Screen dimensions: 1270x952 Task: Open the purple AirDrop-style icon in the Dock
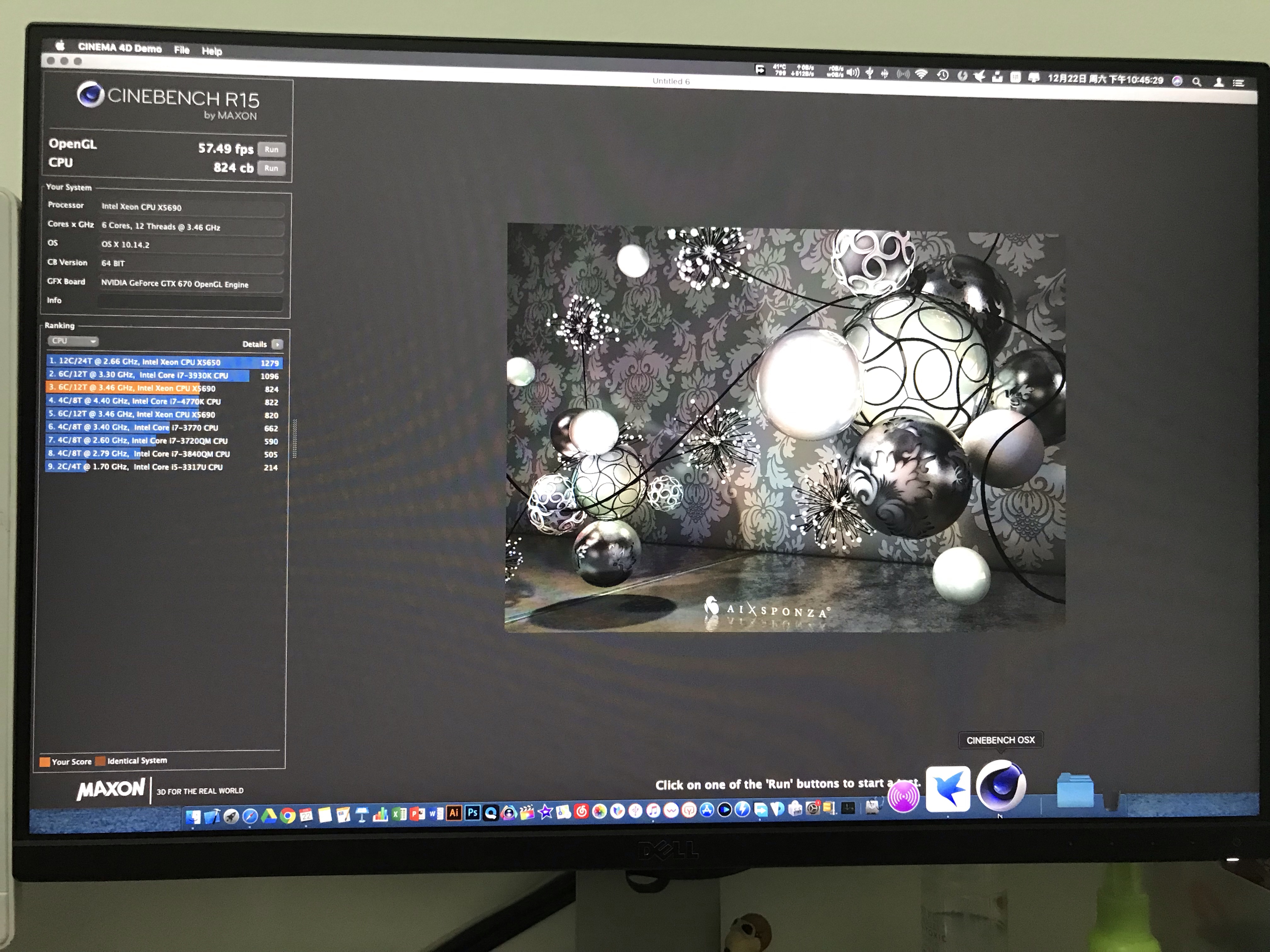click(903, 796)
